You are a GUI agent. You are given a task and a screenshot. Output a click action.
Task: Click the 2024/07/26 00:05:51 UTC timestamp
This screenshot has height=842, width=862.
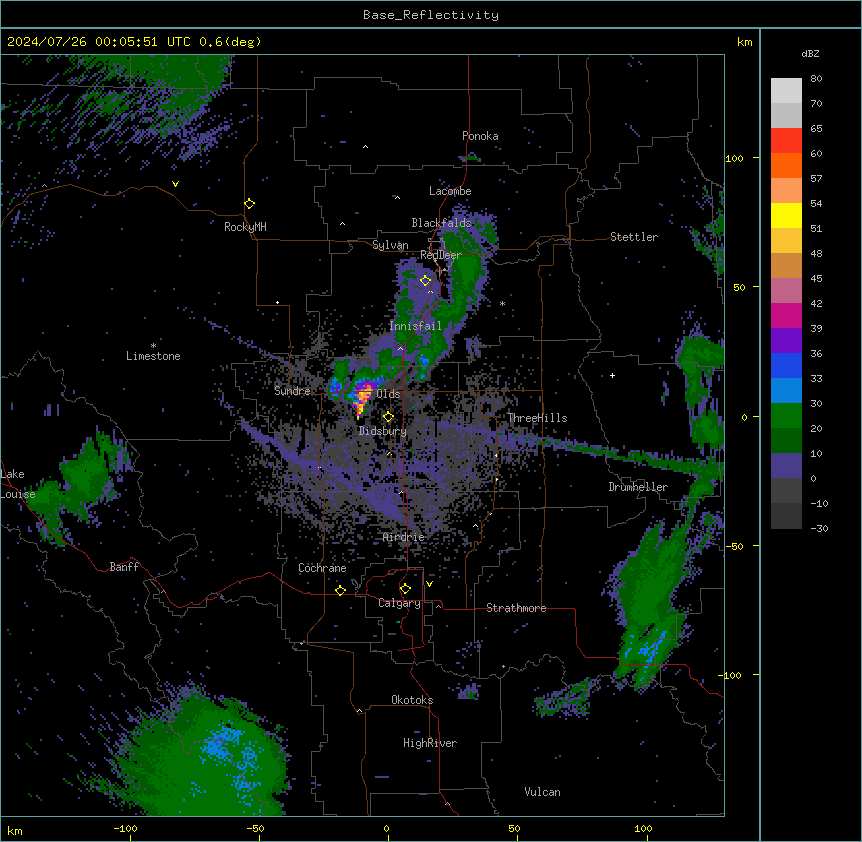point(99,42)
